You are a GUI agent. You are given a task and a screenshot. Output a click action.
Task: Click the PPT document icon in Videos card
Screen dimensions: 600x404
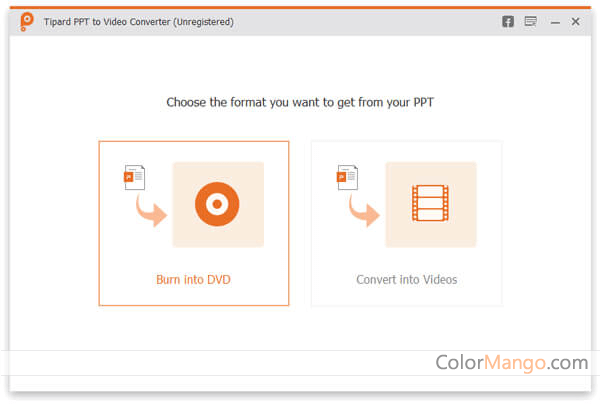tap(347, 177)
